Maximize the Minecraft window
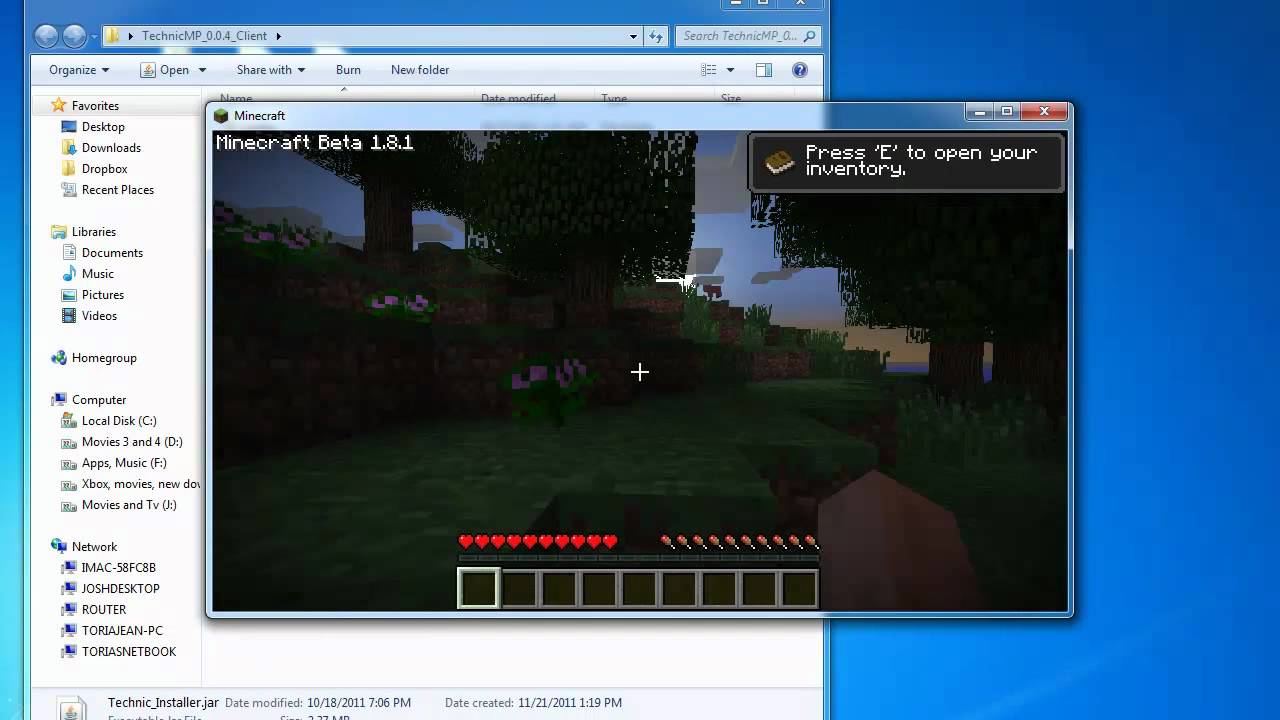The height and width of the screenshot is (720, 1280). click(1007, 112)
